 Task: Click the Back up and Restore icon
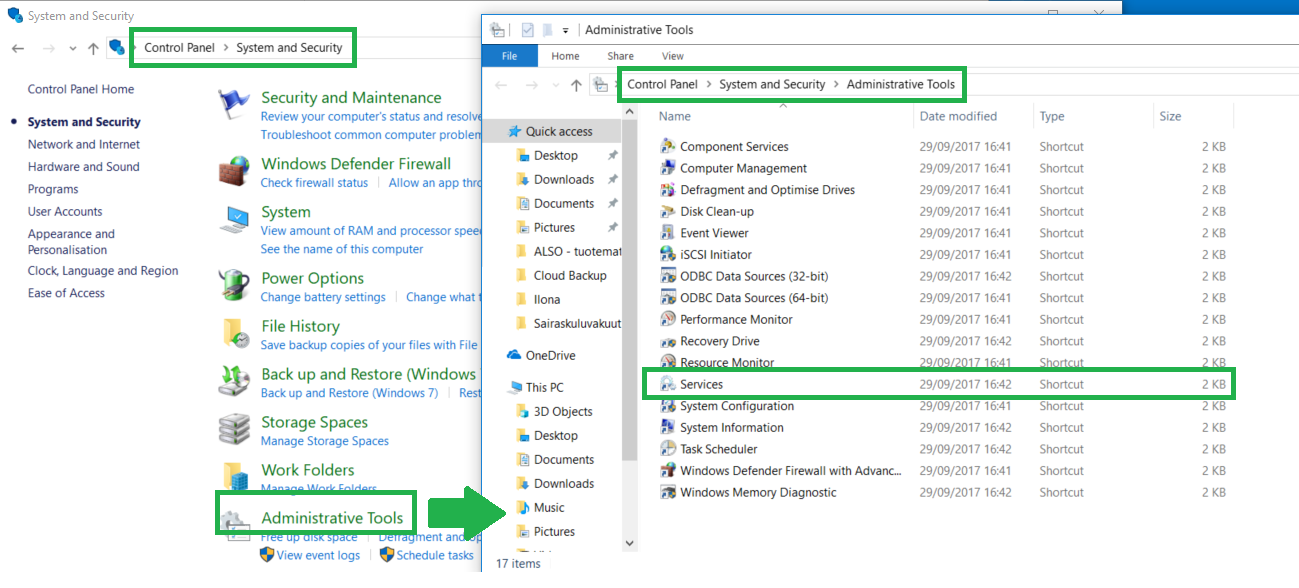(x=234, y=381)
